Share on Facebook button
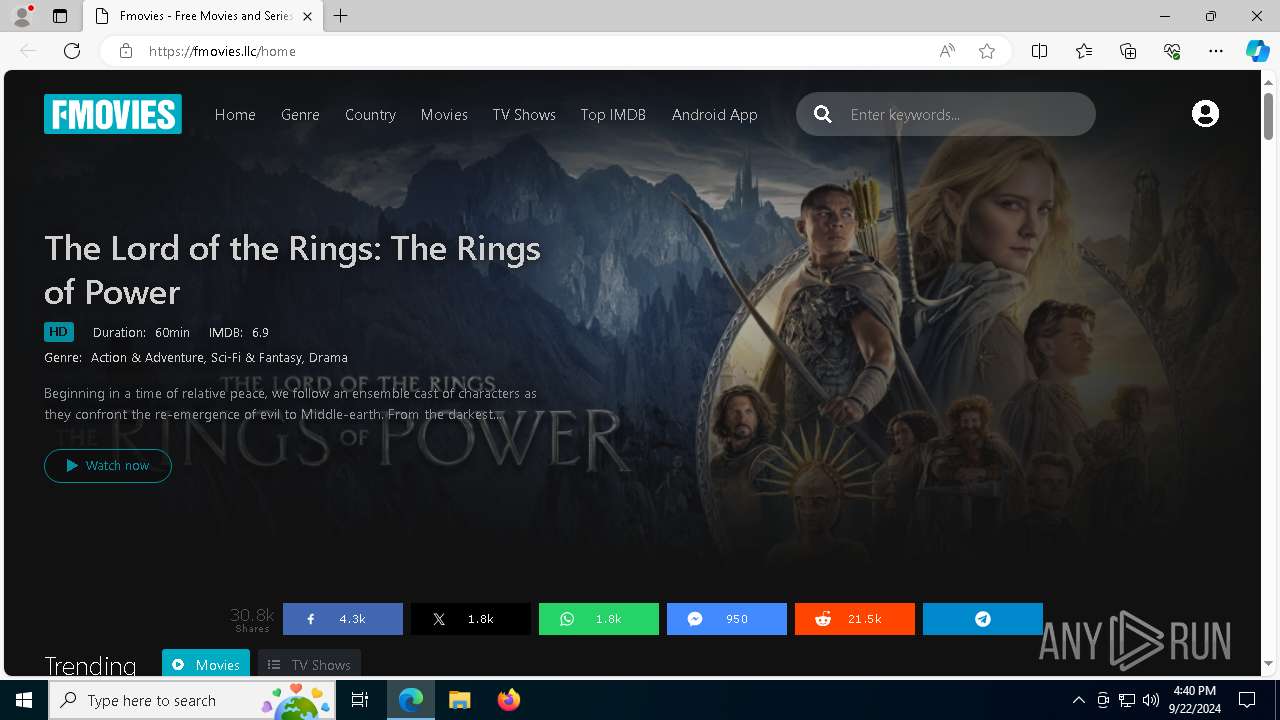Screen dimensions: 1280x720 (343, 619)
